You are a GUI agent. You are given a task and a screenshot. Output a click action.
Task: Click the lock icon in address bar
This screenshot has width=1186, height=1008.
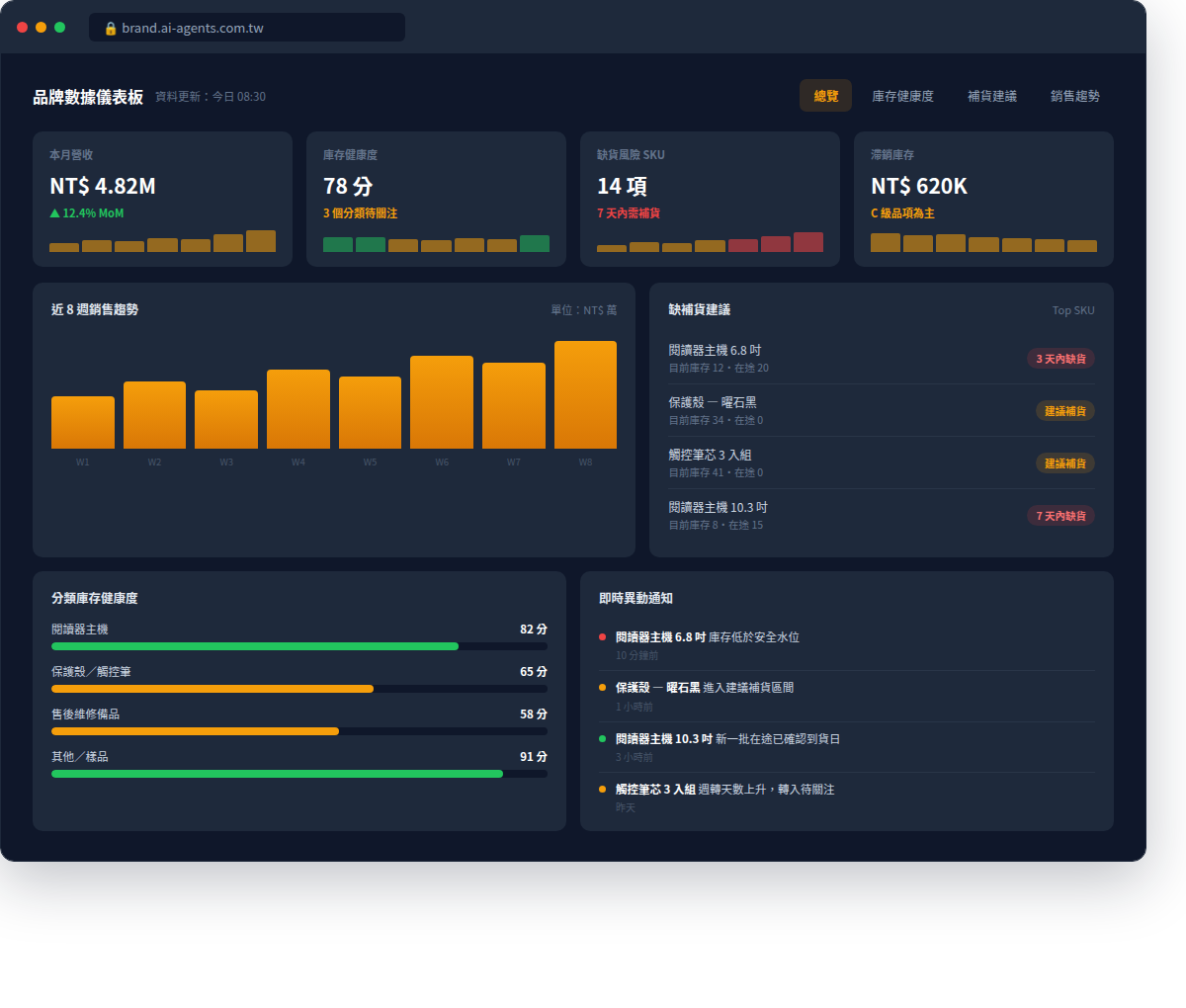(x=111, y=28)
